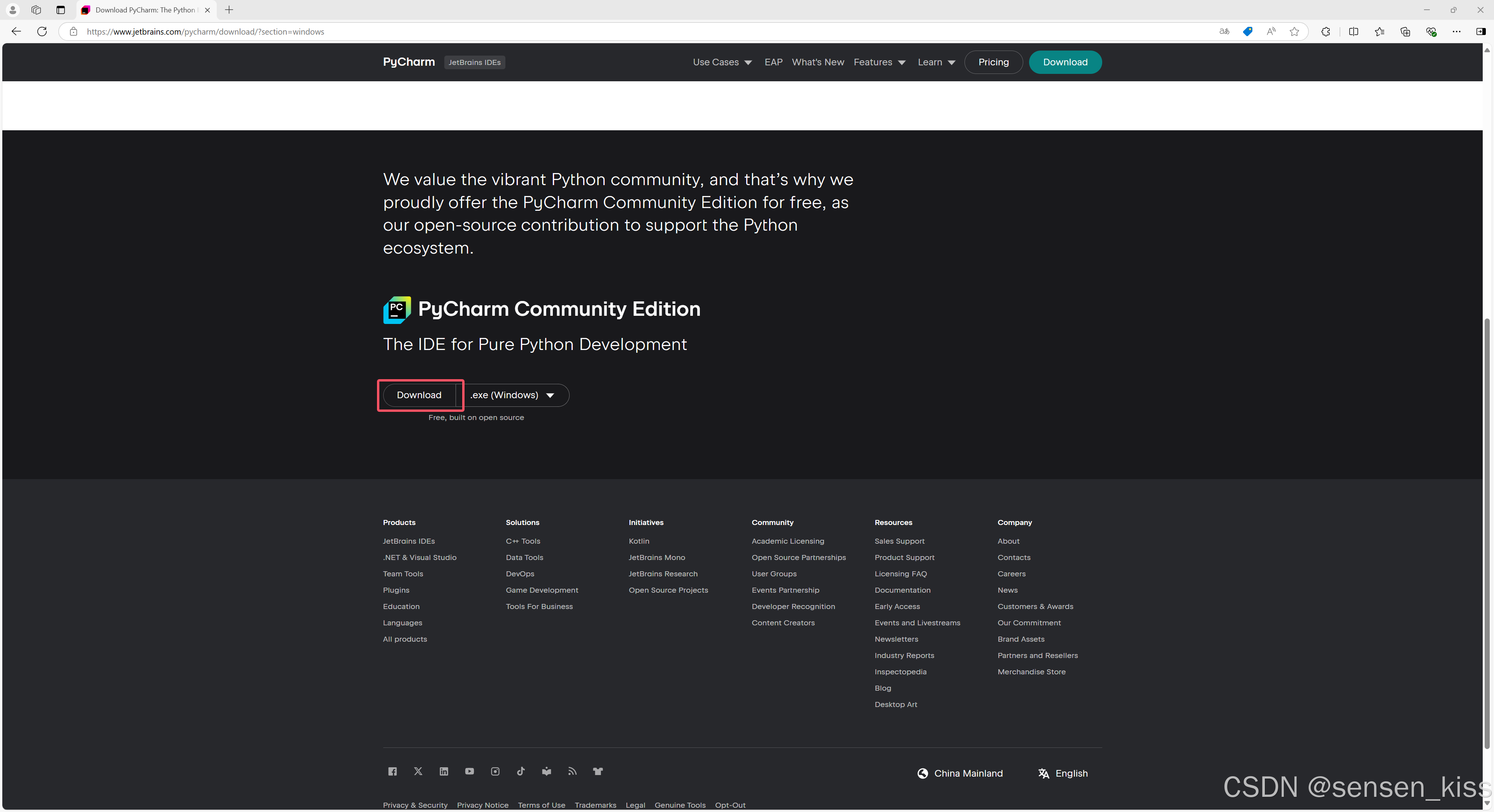Click the page vertical scrollbar thumb
This screenshot has width=1494, height=812.
(x=1487, y=533)
